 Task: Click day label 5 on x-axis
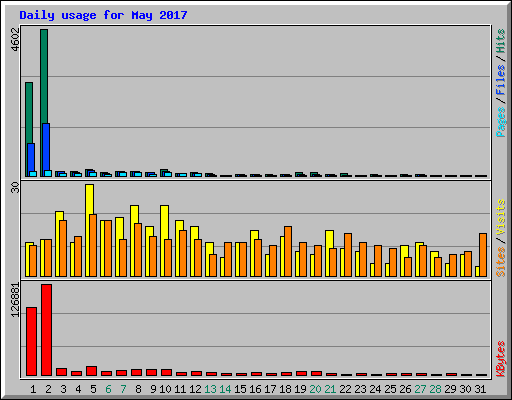click(93, 389)
